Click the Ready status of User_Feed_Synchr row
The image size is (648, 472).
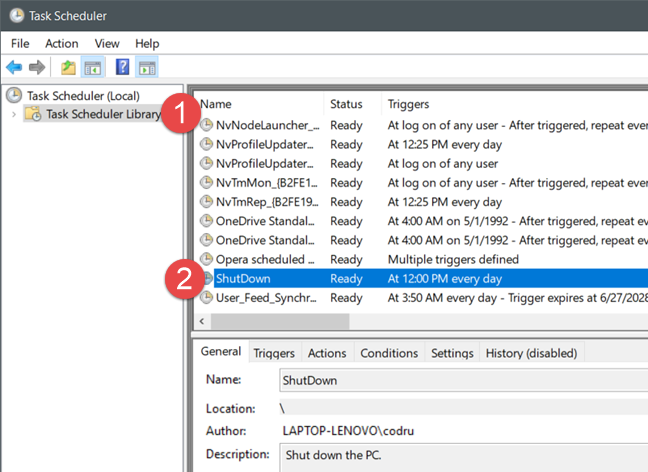pyautogui.click(x=346, y=298)
